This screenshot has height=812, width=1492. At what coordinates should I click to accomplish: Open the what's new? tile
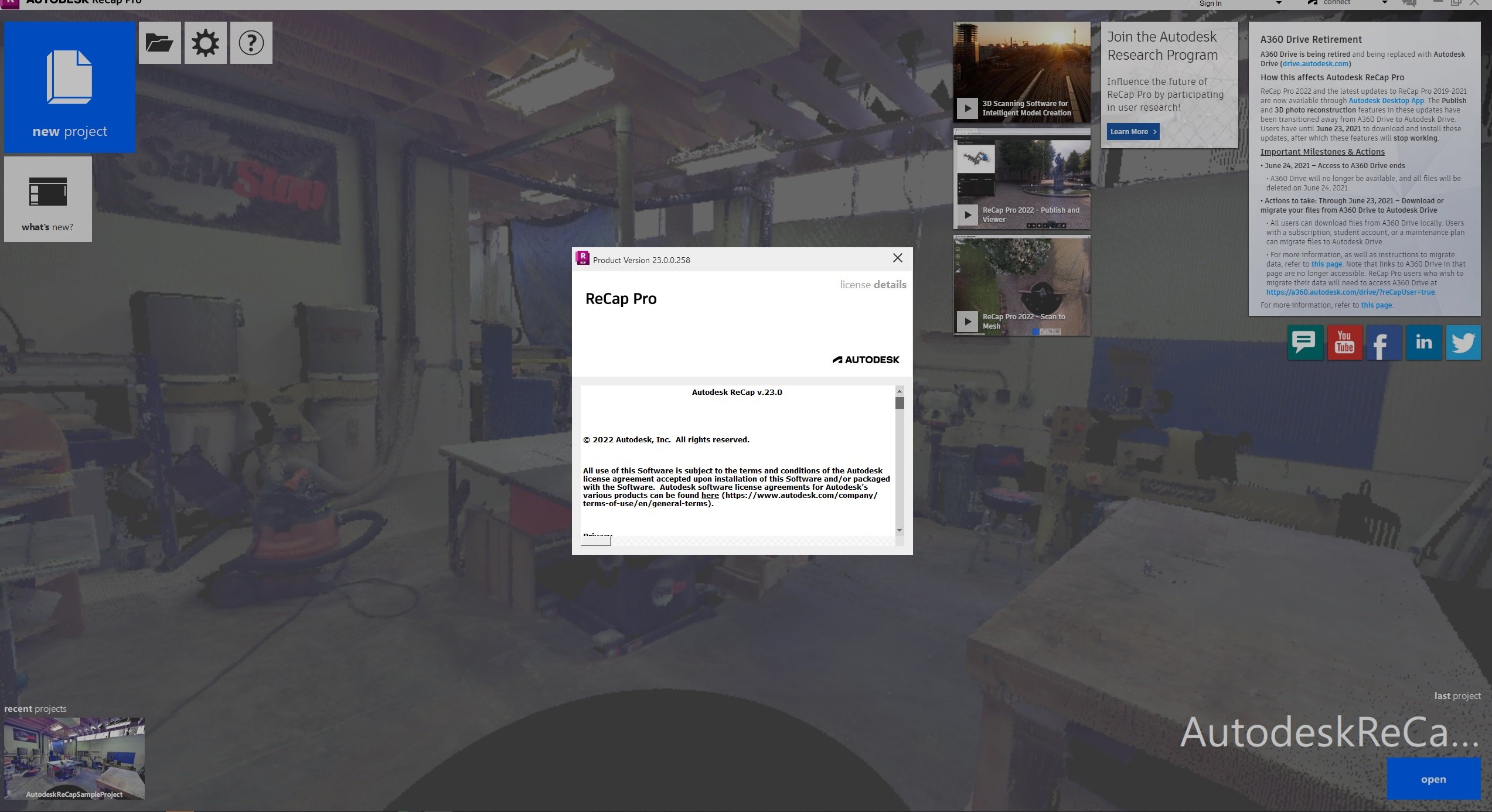(x=48, y=199)
